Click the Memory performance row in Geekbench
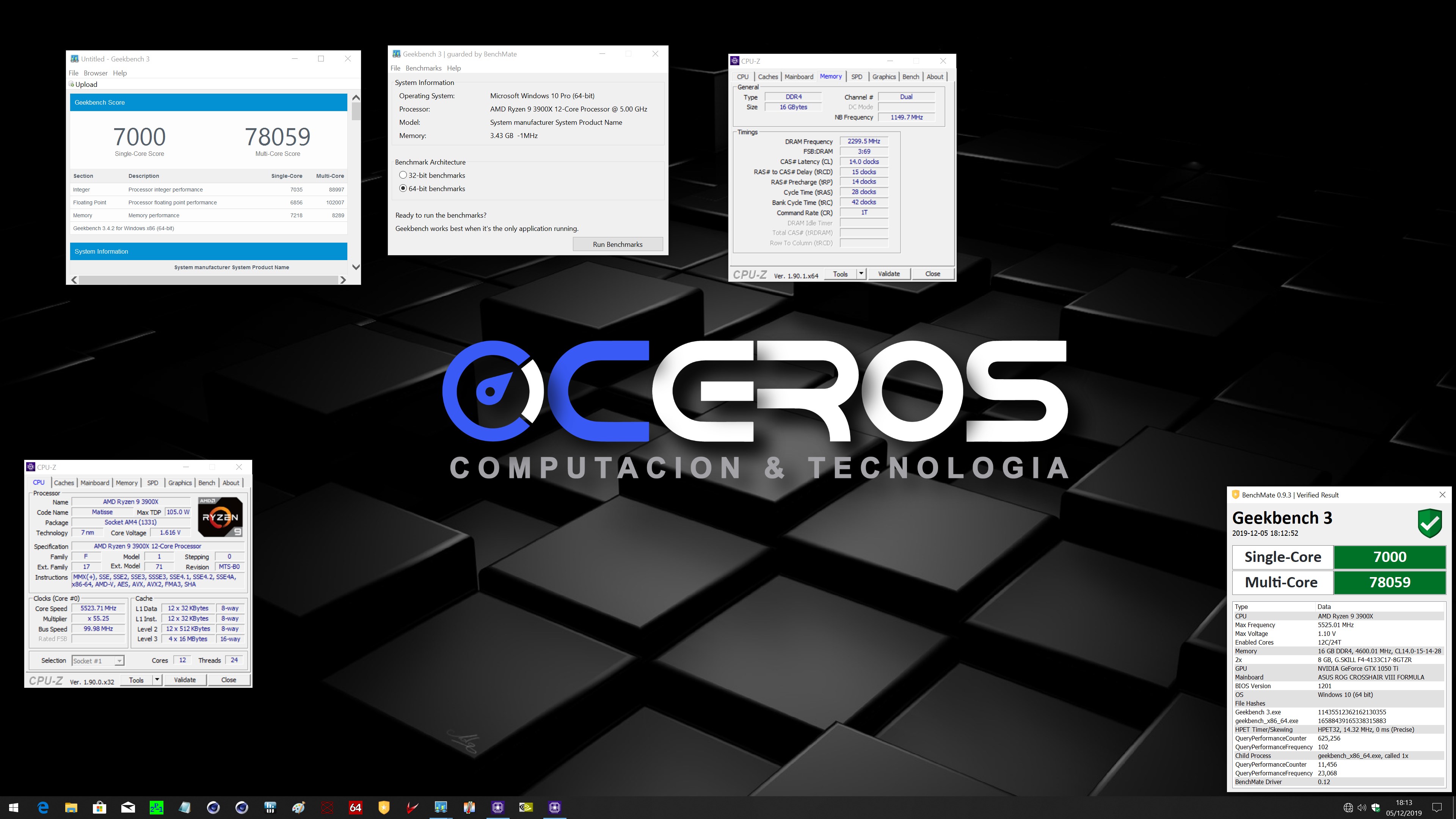 [209, 215]
